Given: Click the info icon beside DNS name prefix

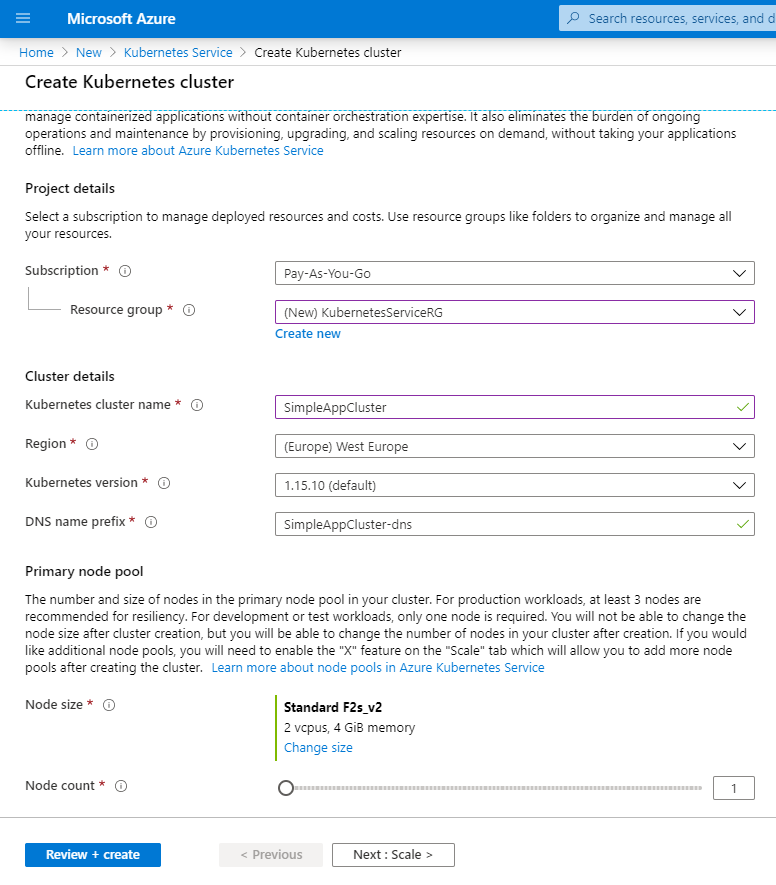Looking at the screenshot, I should pyautogui.click(x=150, y=522).
